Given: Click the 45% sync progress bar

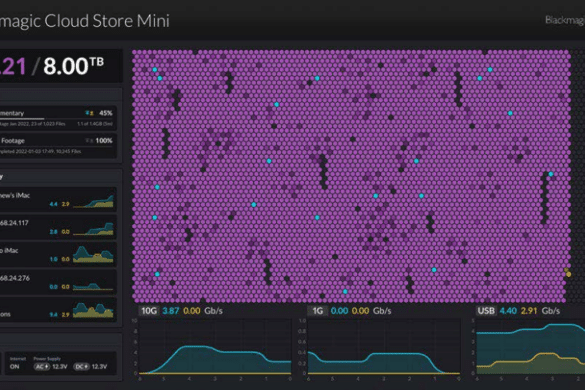Looking at the screenshot, I should pos(56,119).
